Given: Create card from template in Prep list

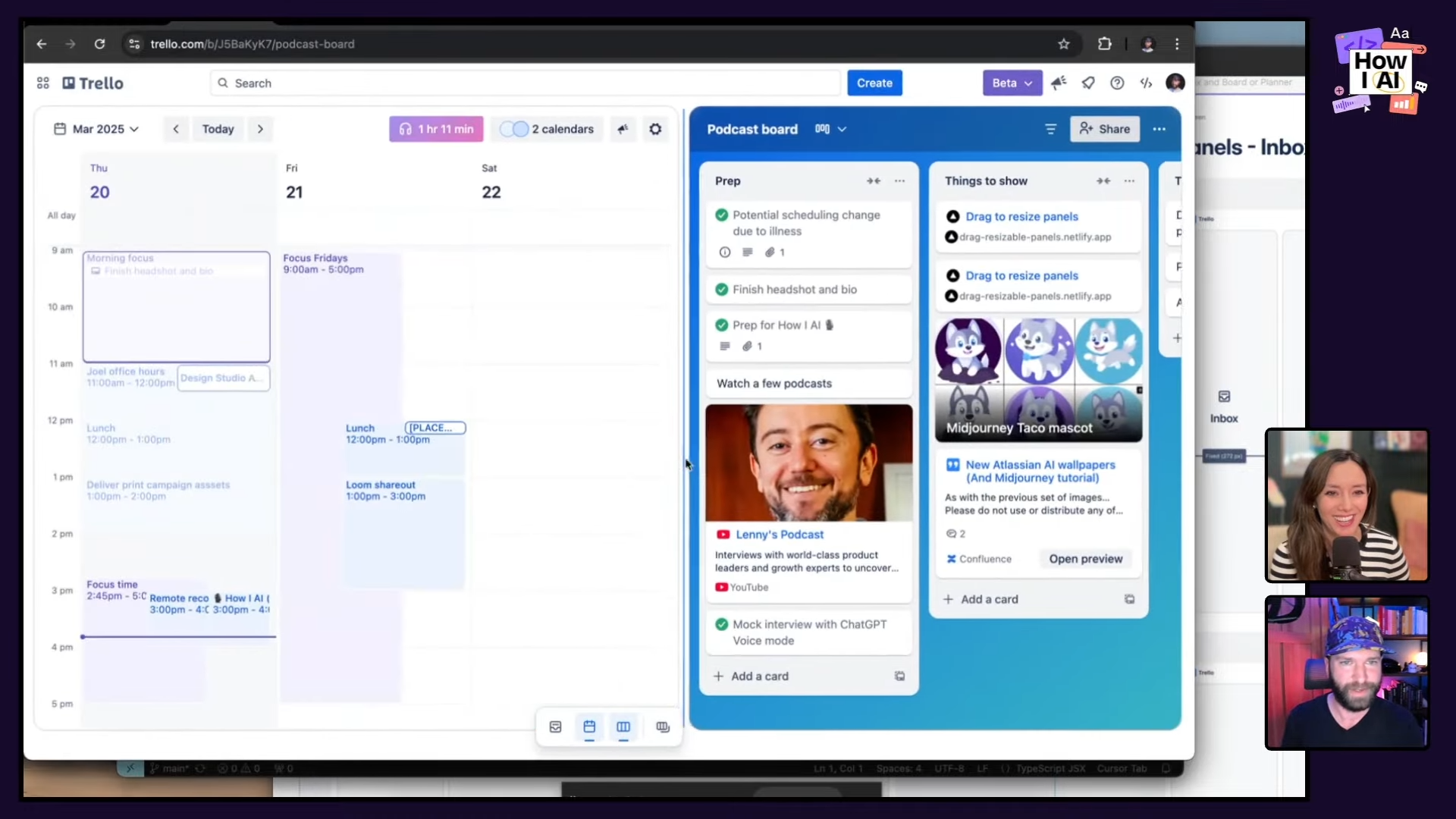Looking at the screenshot, I should (899, 676).
